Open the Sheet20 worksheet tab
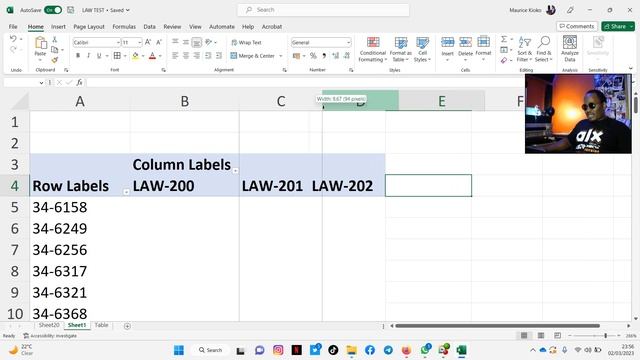This screenshot has width=640, height=360. (49, 325)
